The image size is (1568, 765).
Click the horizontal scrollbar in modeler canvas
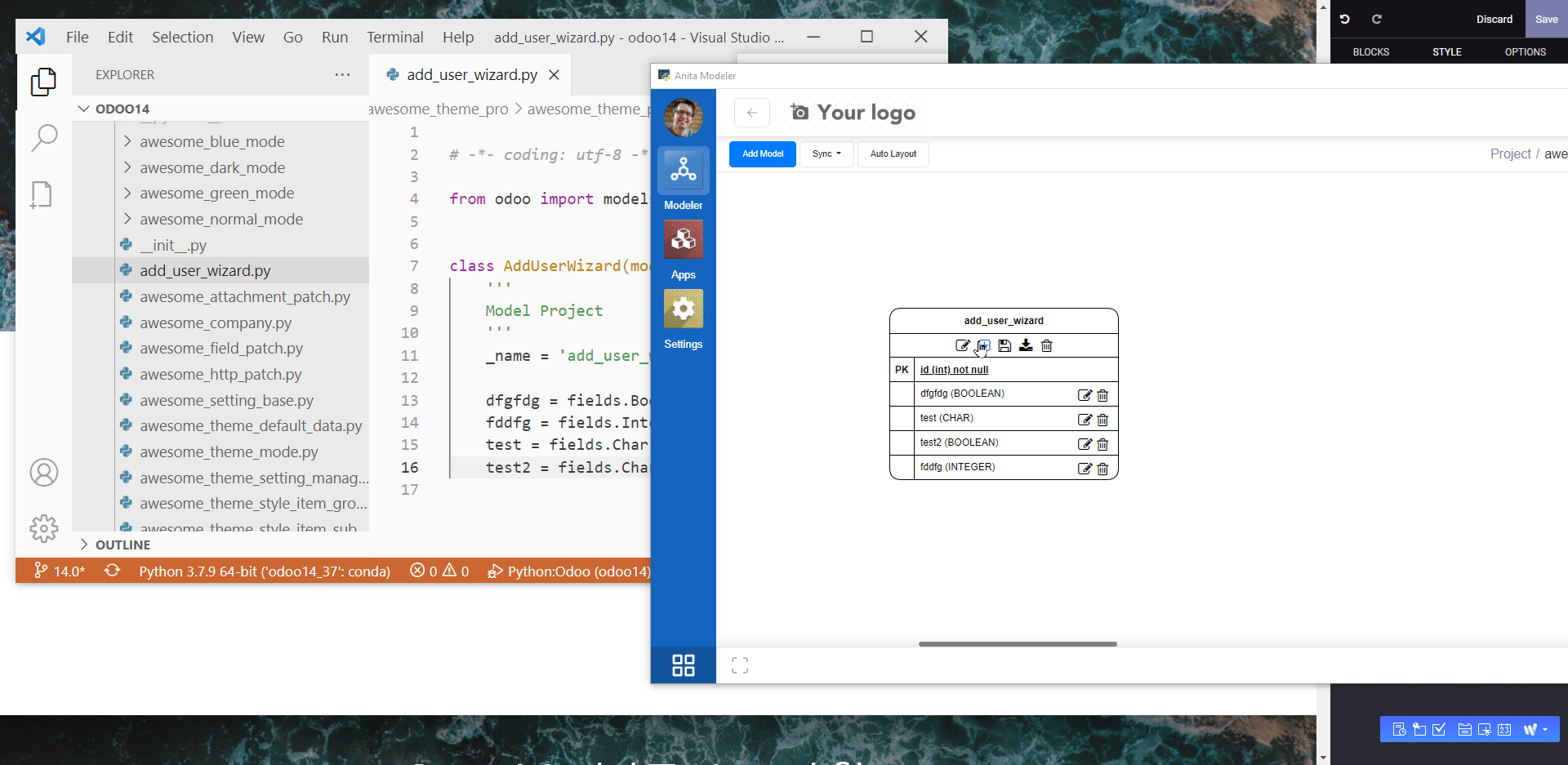1017,644
